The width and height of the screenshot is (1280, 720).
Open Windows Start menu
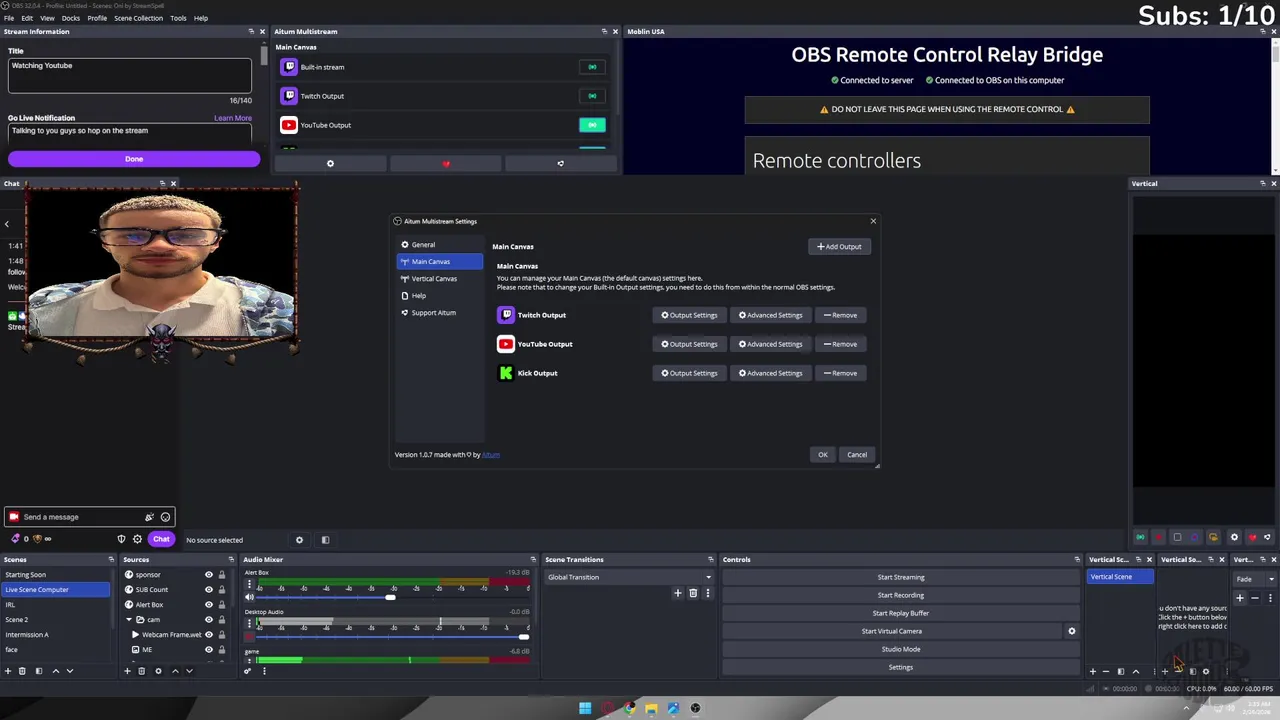click(x=585, y=708)
